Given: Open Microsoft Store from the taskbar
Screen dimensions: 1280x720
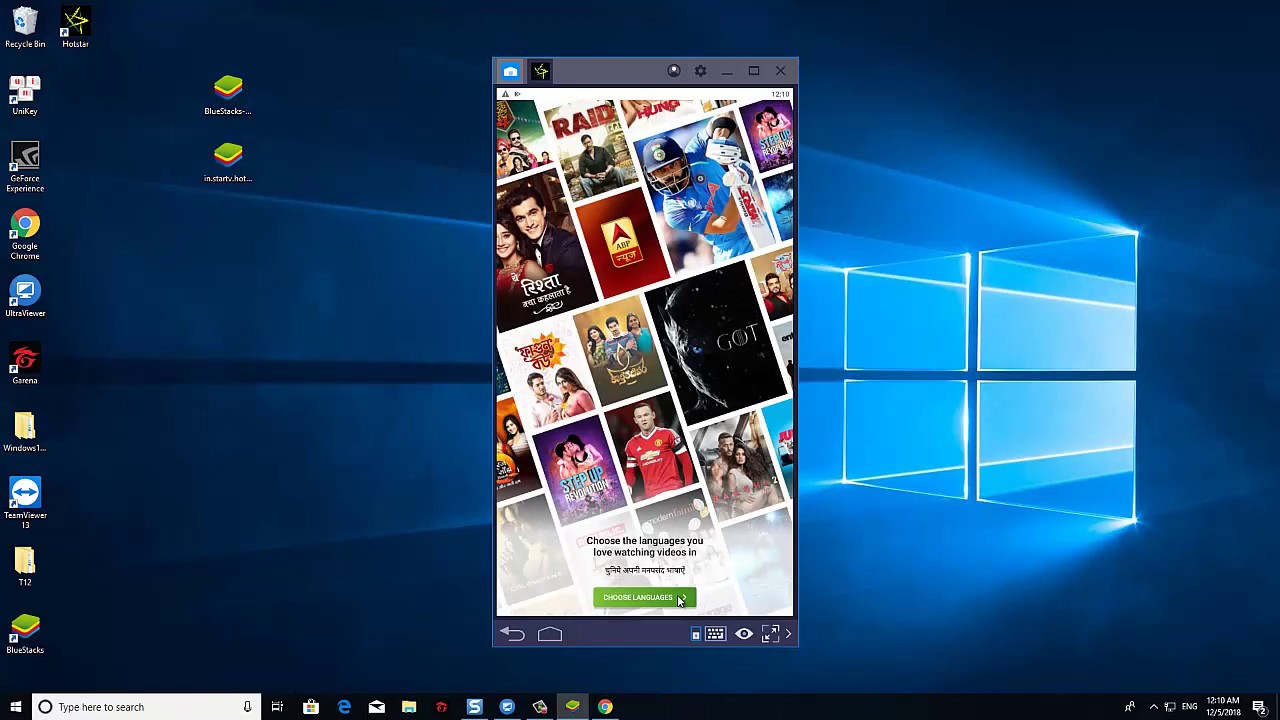Looking at the screenshot, I should (x=311, y=707).
